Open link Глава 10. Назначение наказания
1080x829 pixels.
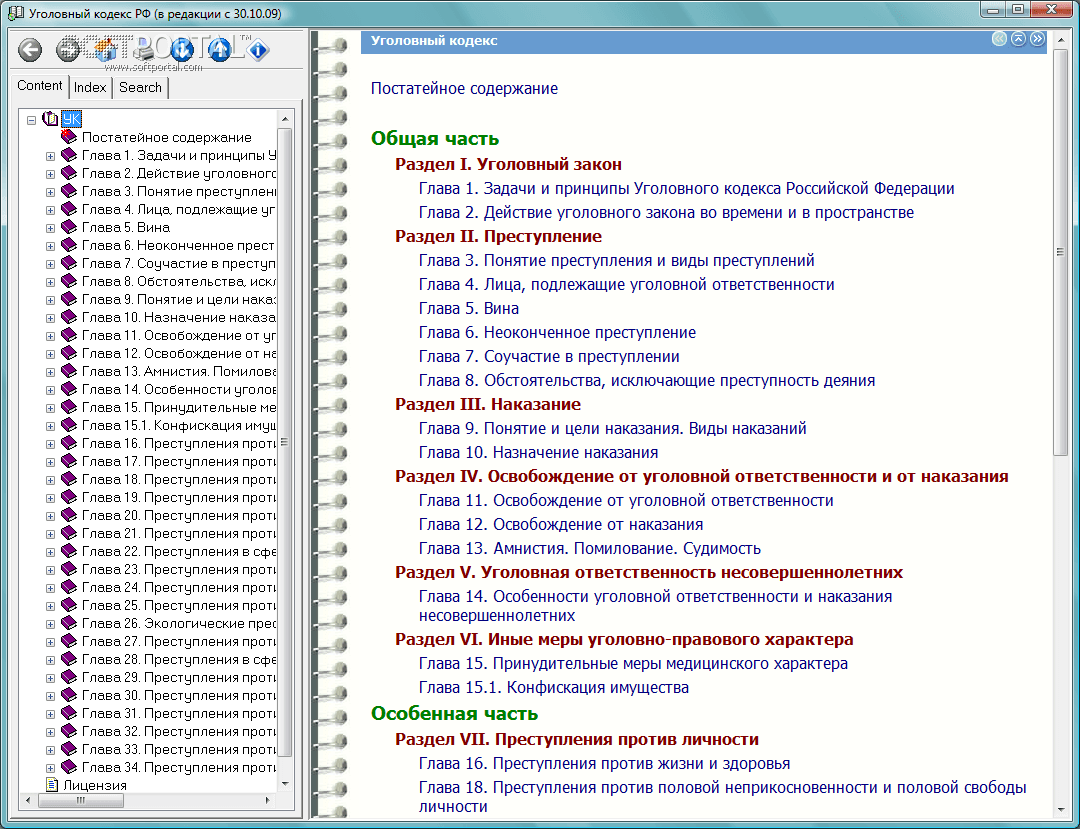(x=539, y=452)
